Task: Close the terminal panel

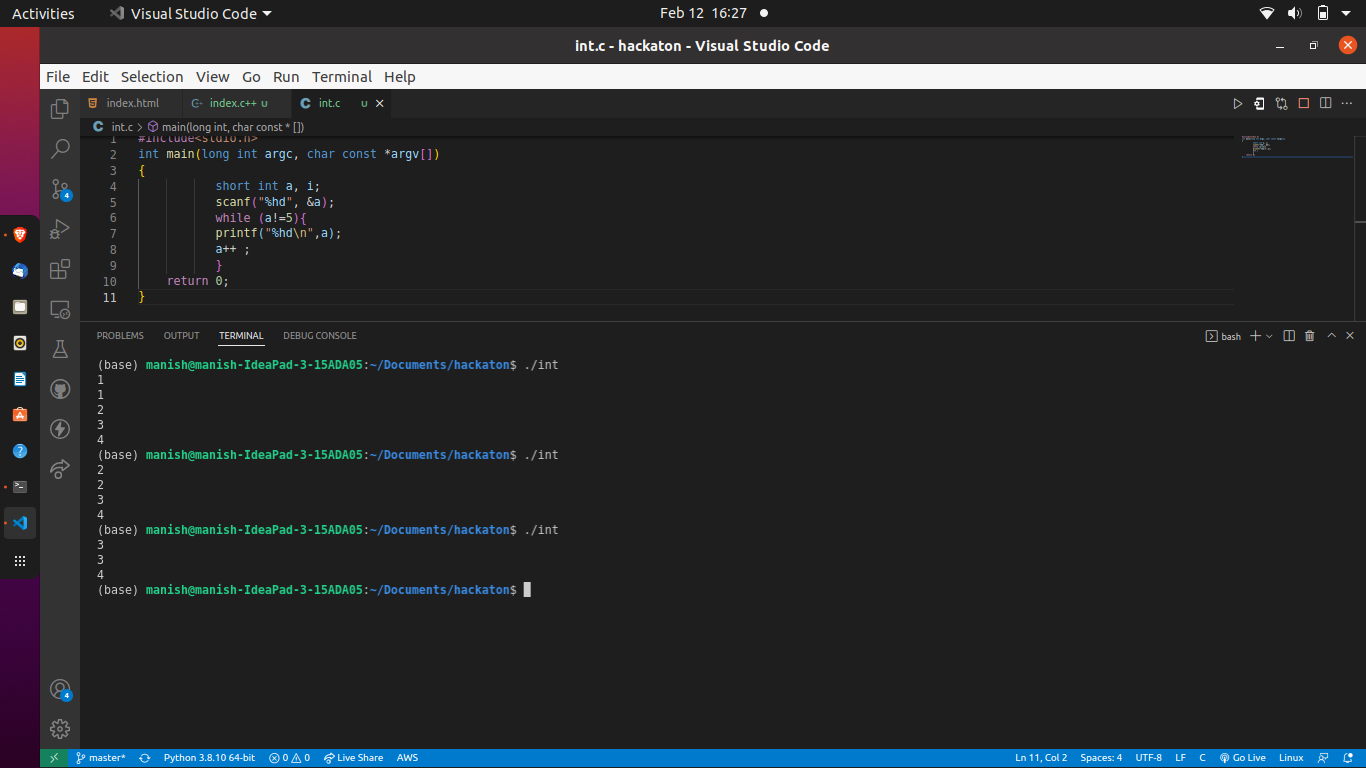Action: click(1351, 336)
